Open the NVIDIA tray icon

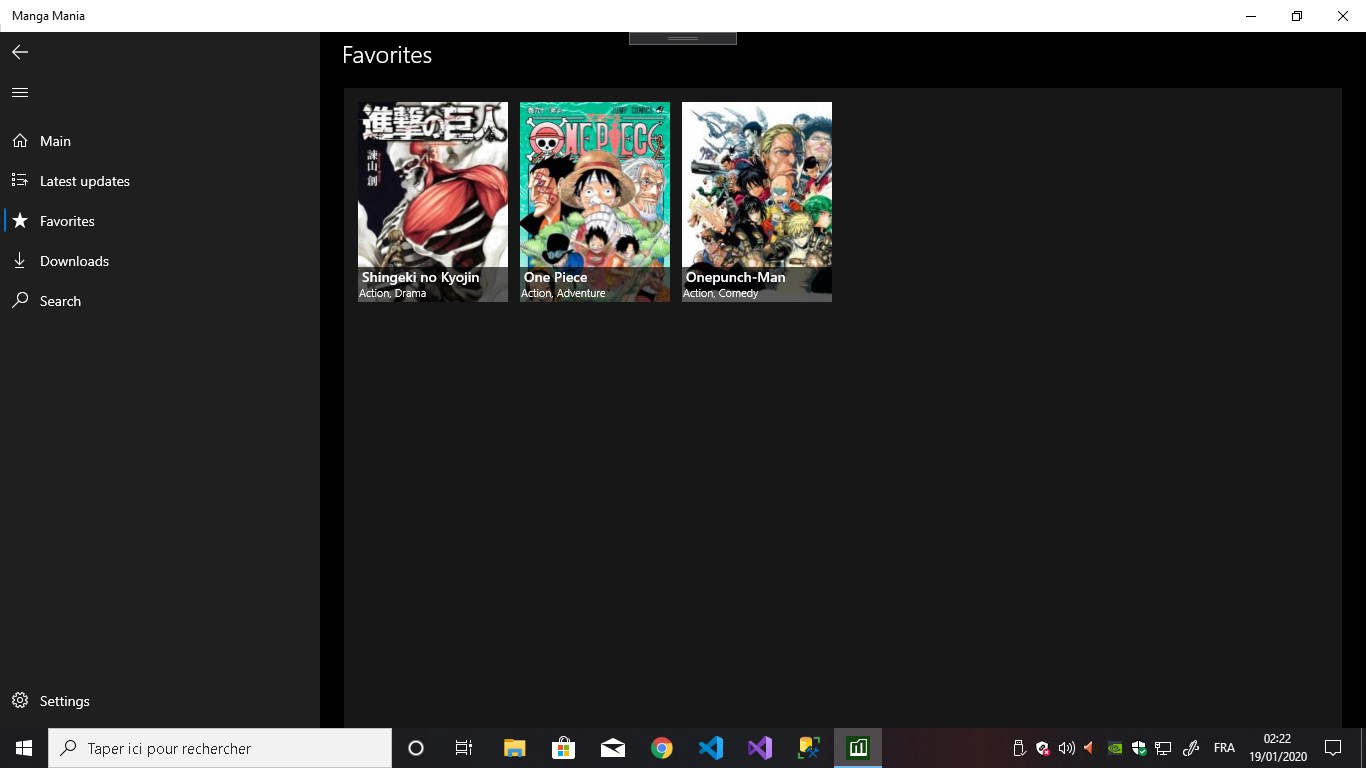(x=1115, y=748)
